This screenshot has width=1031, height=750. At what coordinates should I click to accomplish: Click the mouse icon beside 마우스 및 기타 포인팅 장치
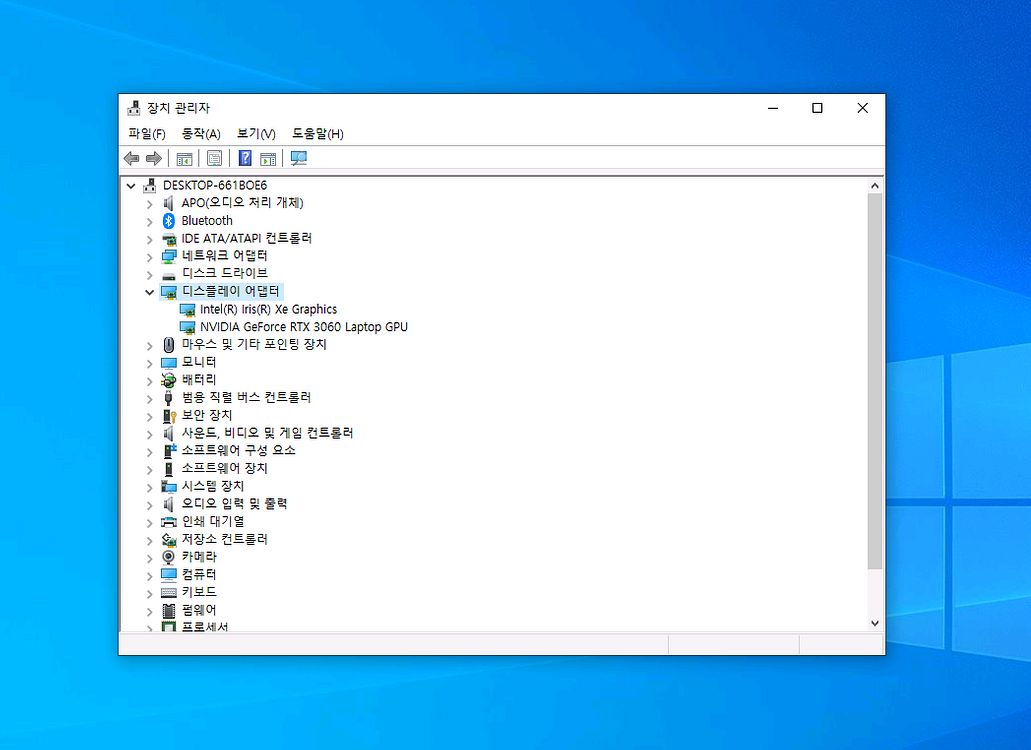pyautogui.click(x=169, y=344)
